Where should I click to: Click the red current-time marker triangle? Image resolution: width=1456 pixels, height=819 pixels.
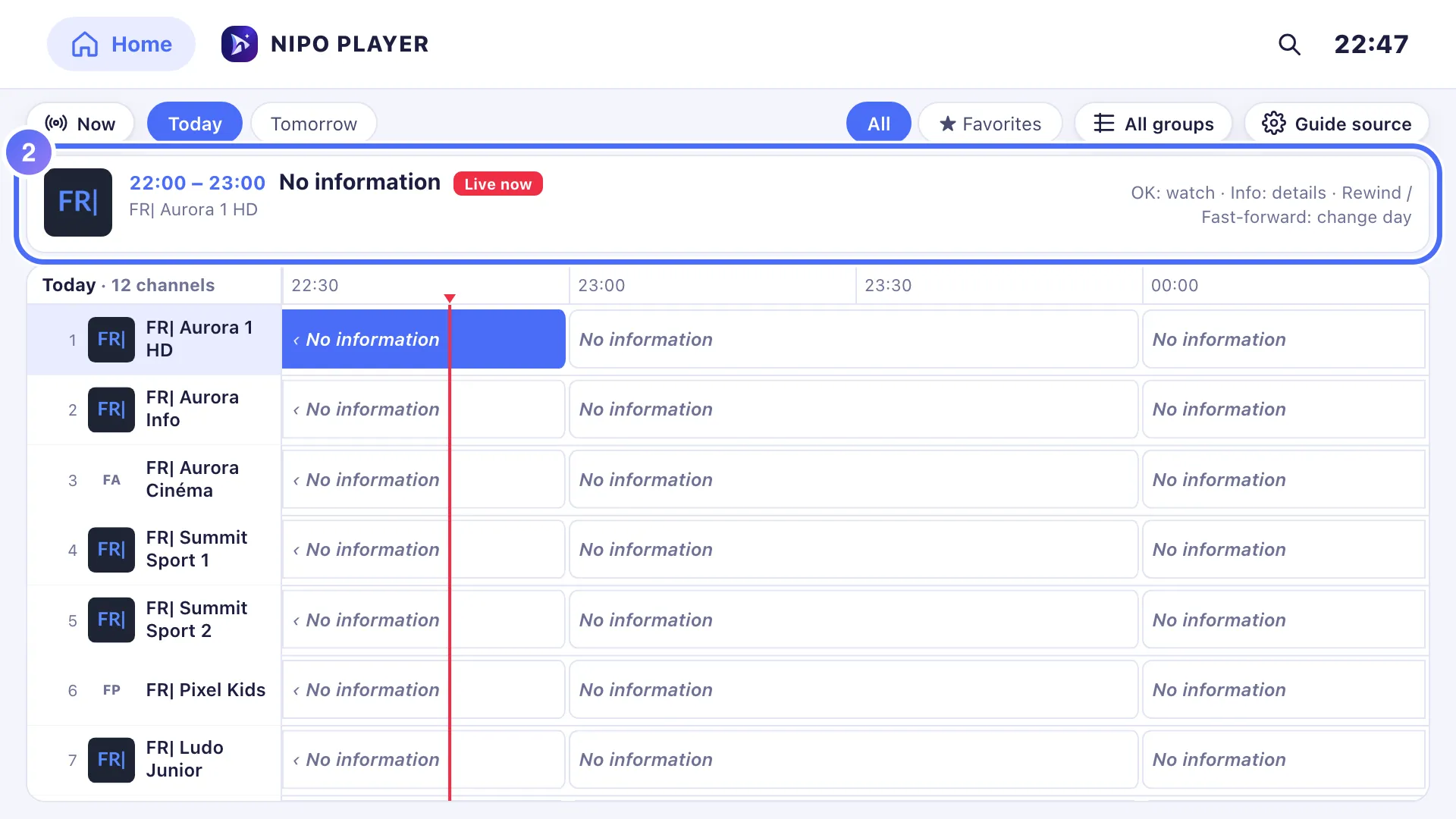pos(450,299)
